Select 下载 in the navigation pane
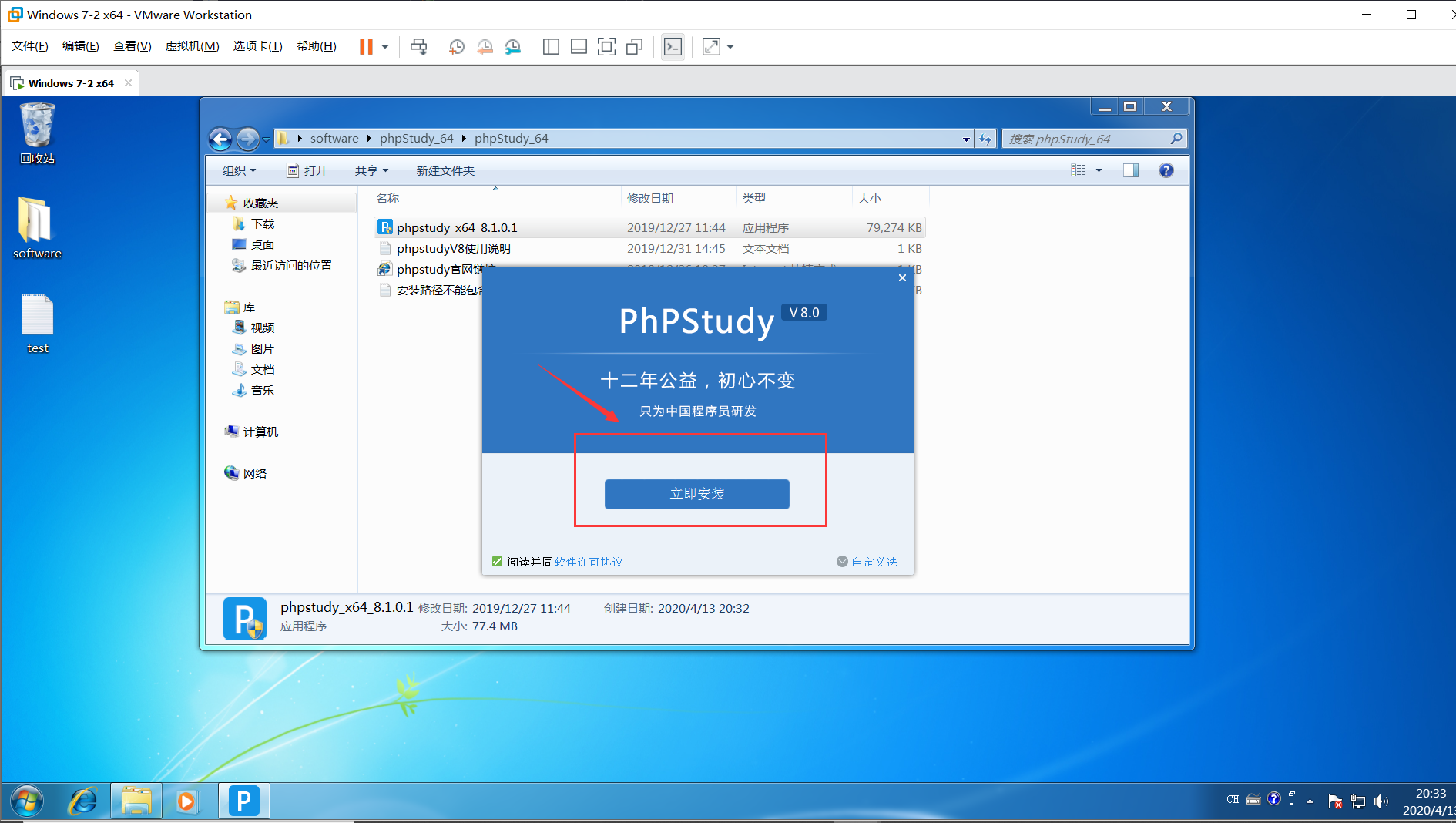Screen dimensions: 1456x823 pyautogui.click(x=263, y=224)
